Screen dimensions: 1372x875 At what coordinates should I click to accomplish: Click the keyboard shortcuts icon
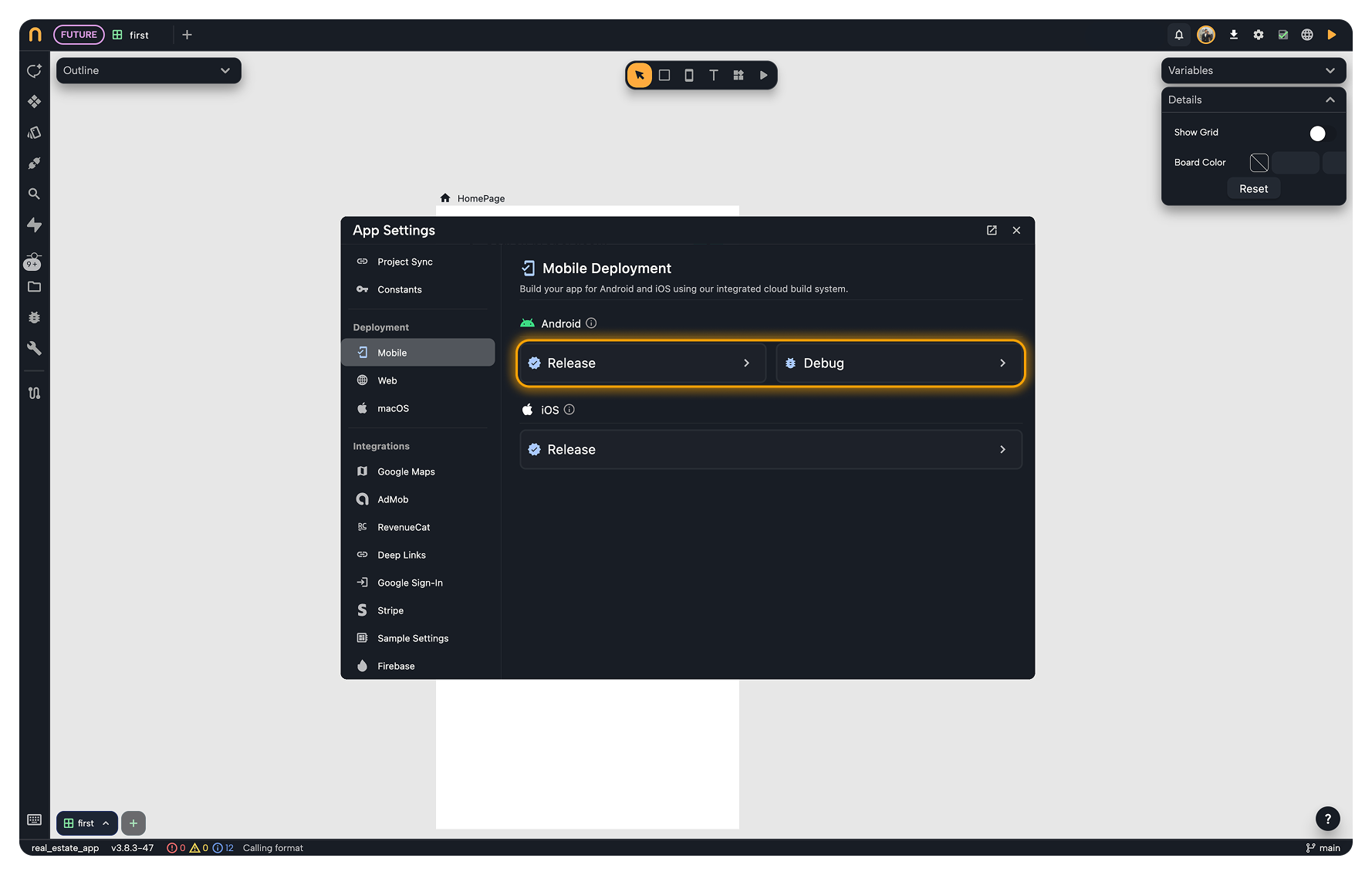34,819
